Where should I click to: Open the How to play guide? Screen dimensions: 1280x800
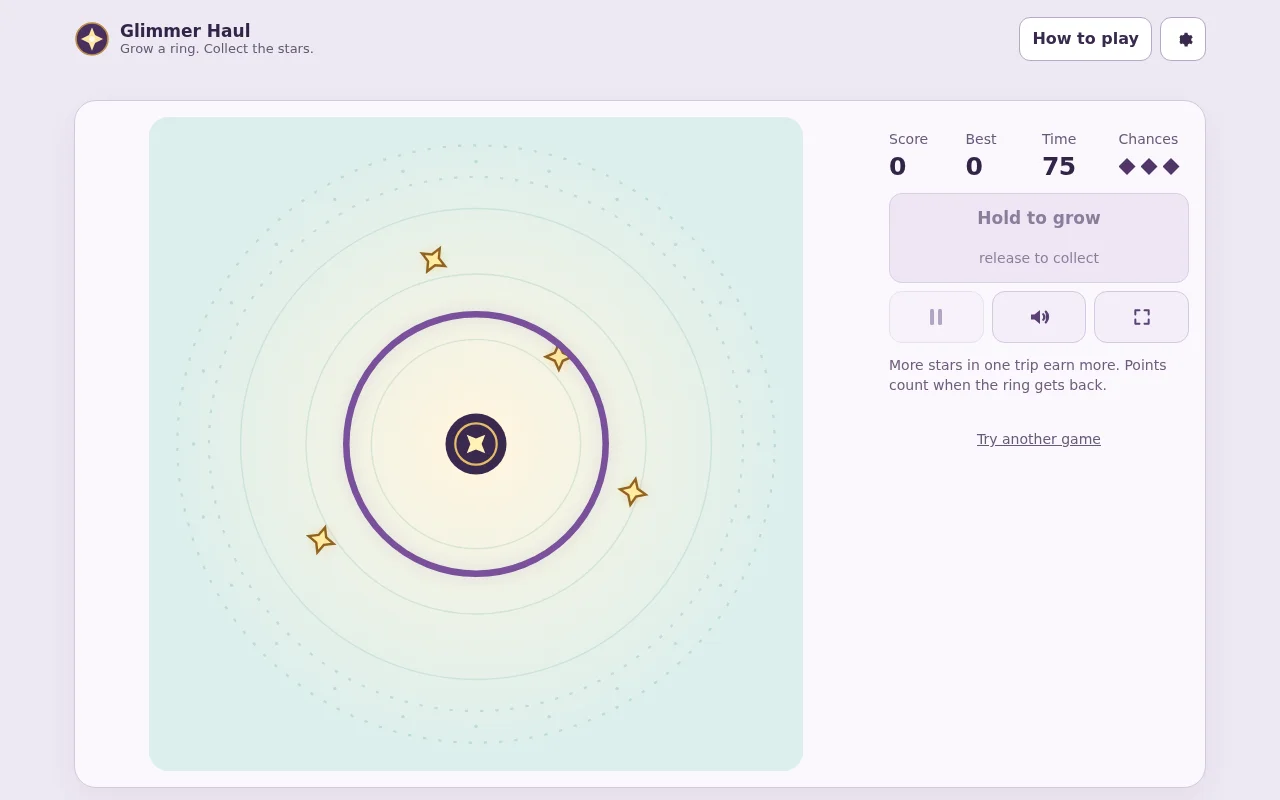1085,39
